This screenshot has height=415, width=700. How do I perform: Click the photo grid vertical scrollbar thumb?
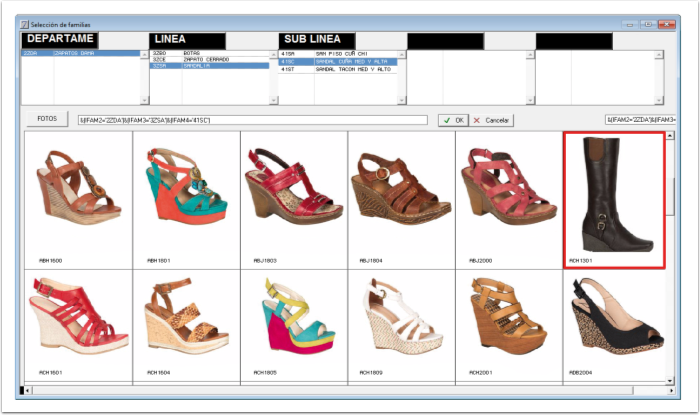pos(670,196)
